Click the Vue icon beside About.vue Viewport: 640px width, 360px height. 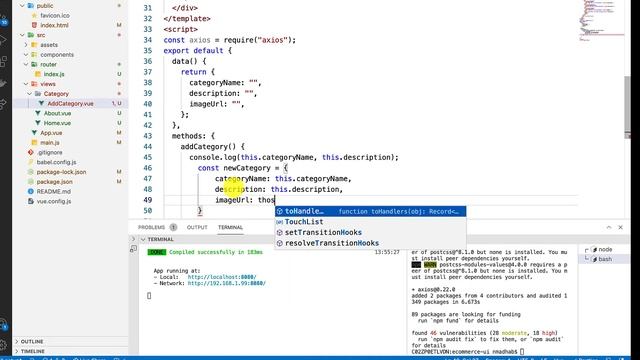[38, 113]
